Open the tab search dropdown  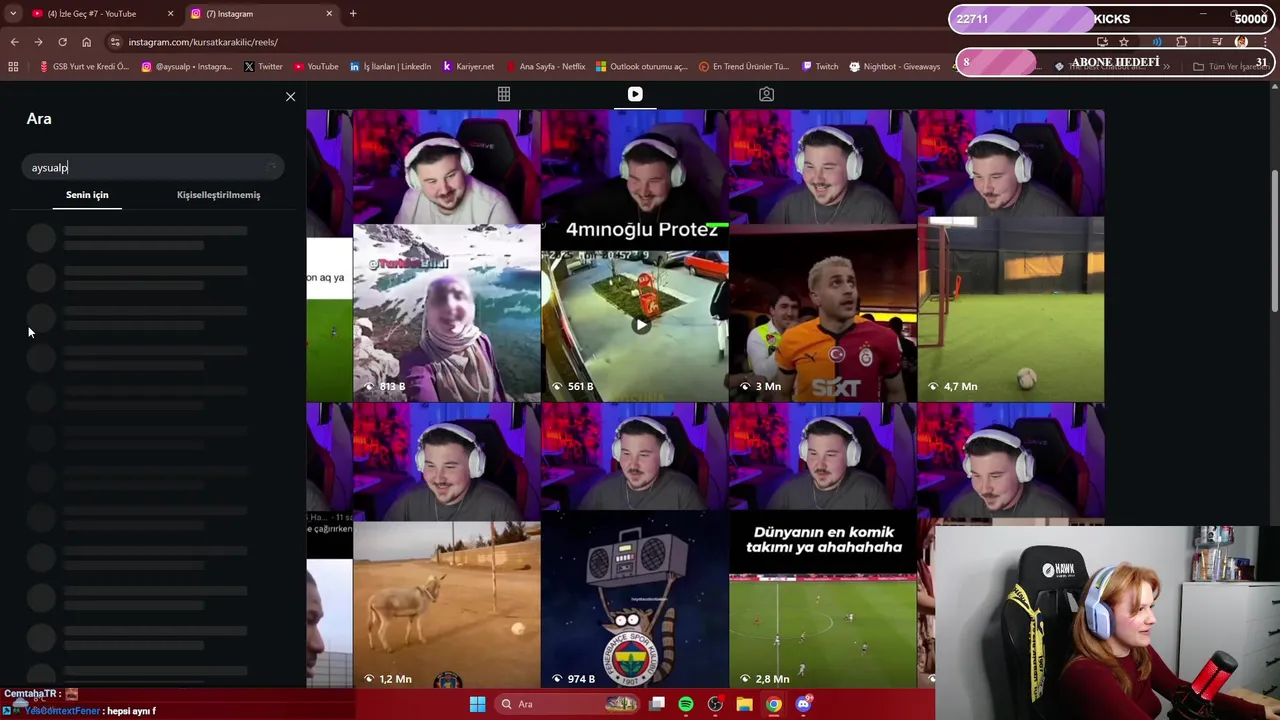point(12,14)
